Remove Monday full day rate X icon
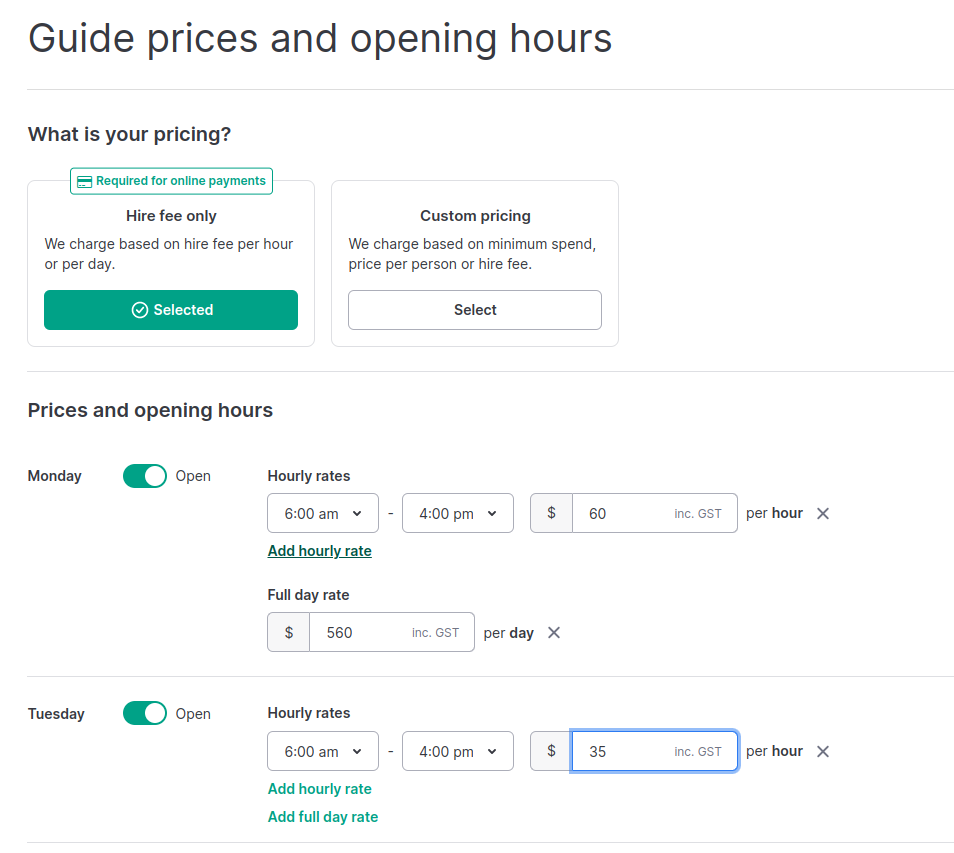954x853 pixels. [554, 633]
